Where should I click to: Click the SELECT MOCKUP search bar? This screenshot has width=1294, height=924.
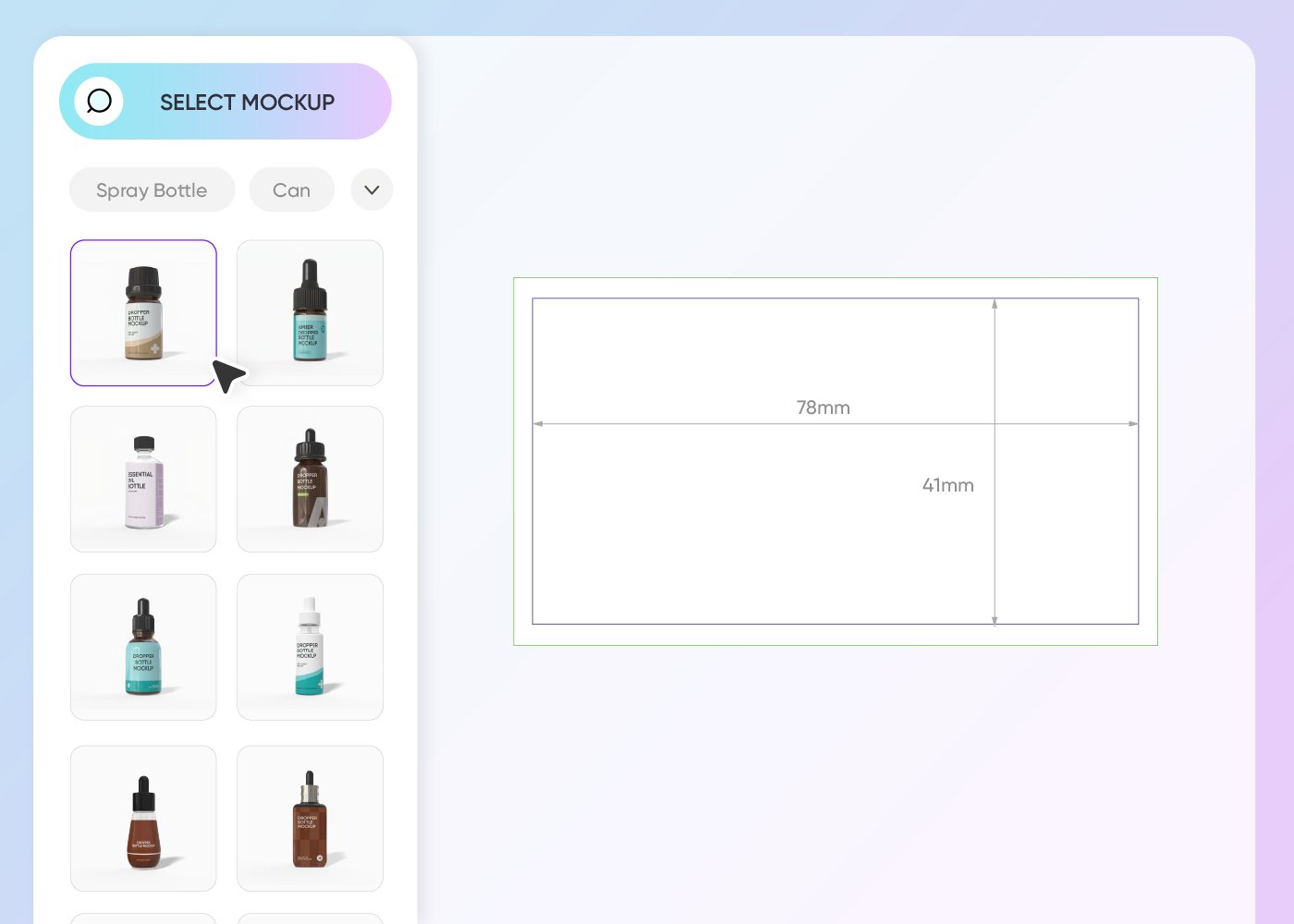coord(226,102)
